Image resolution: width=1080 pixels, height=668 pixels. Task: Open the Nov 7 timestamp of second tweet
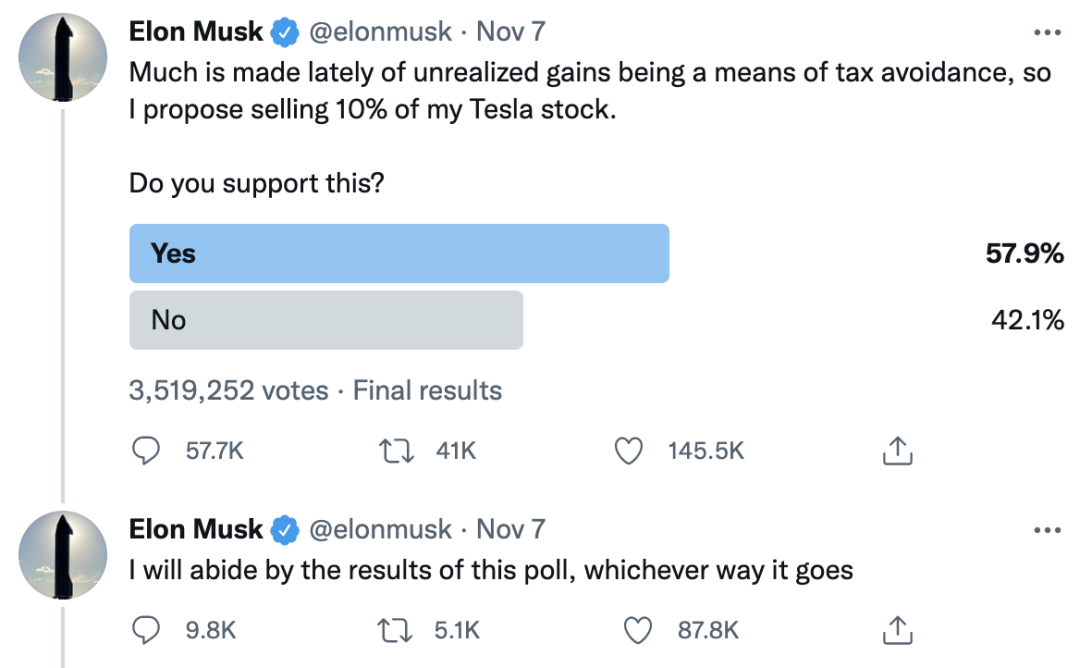(x=510, y=529)
